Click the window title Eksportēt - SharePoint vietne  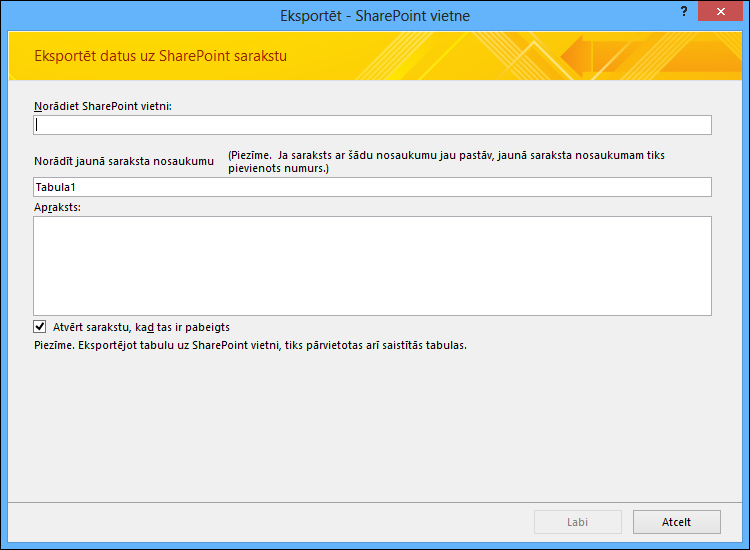[375, 16]
